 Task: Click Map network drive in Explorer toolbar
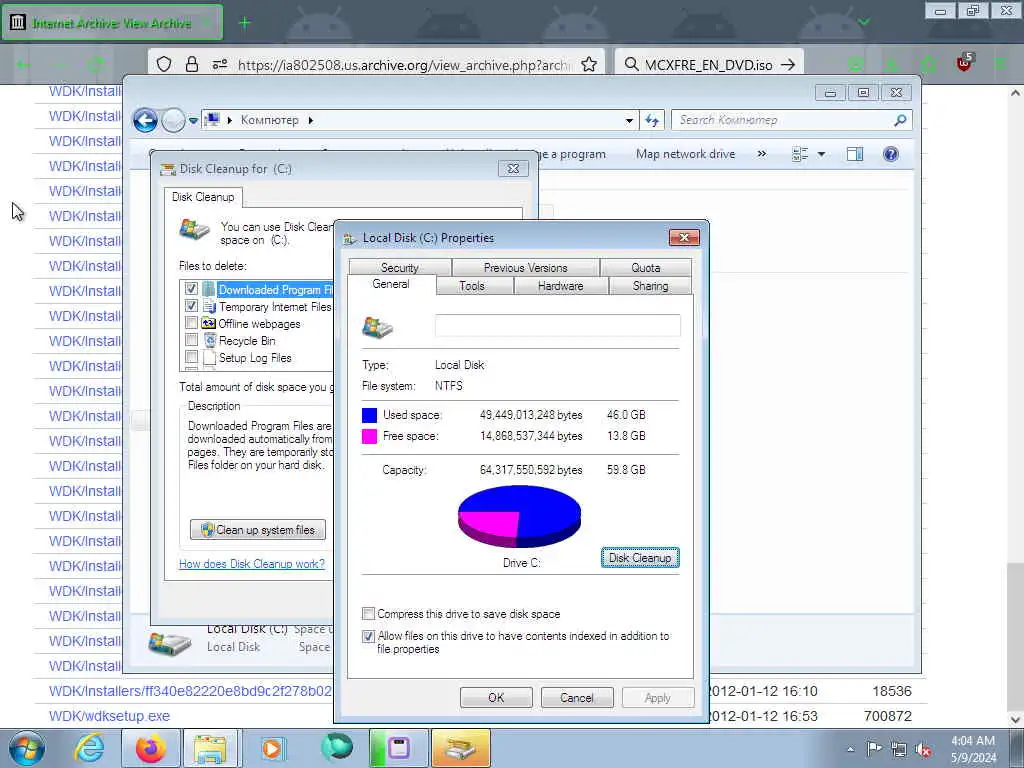pos(685,154)
